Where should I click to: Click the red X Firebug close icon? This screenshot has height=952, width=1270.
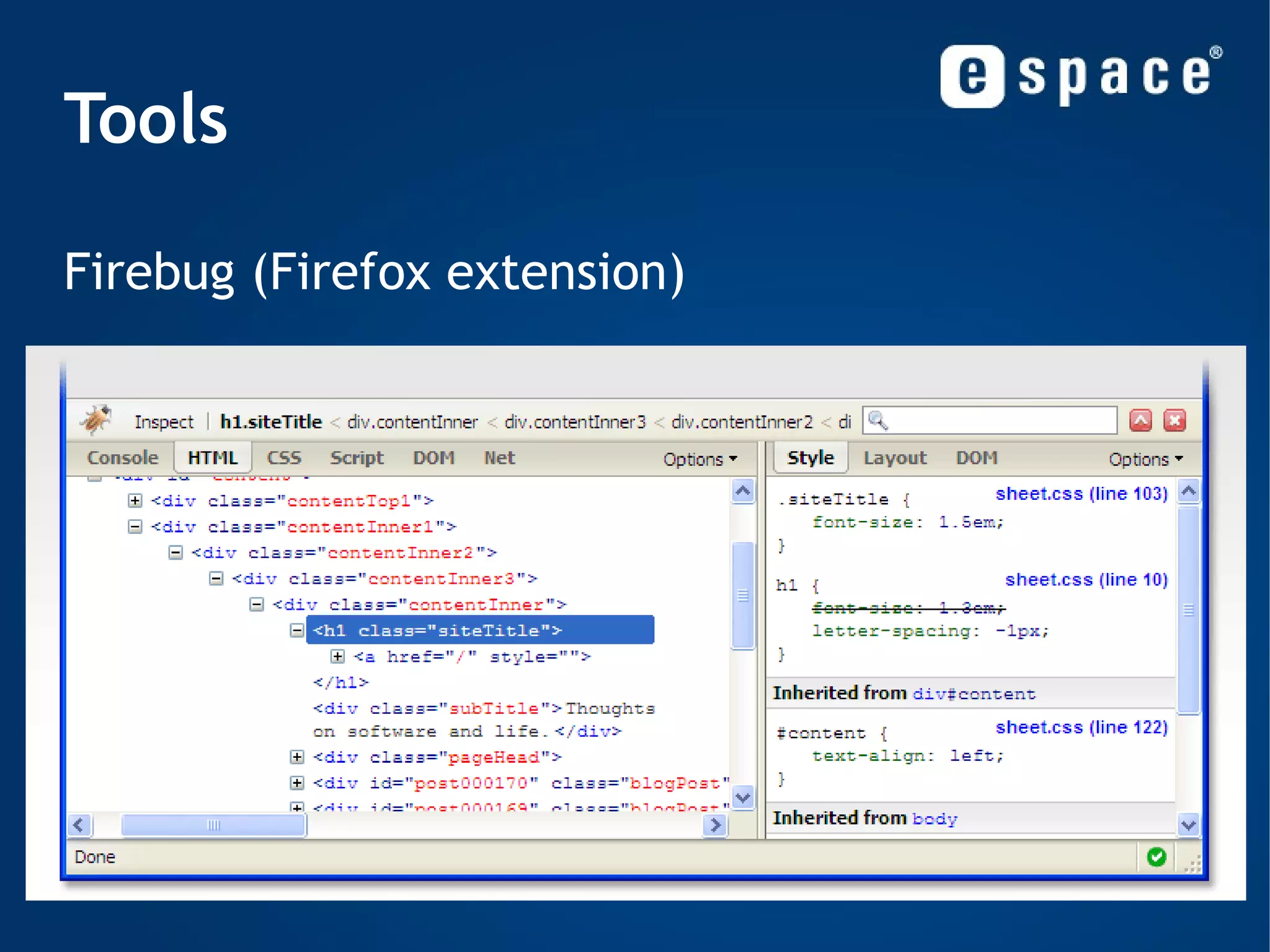click(x=1175, y=420)
